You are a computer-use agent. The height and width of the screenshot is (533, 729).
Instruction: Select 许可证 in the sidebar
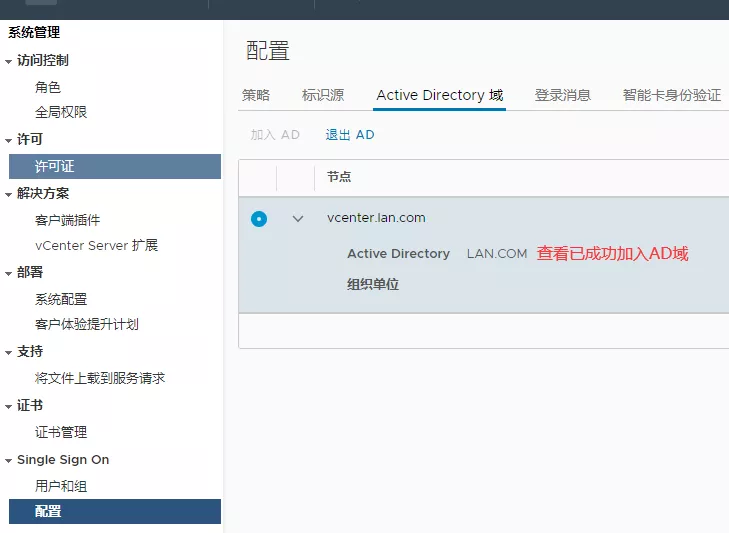[x=55, y=166]
